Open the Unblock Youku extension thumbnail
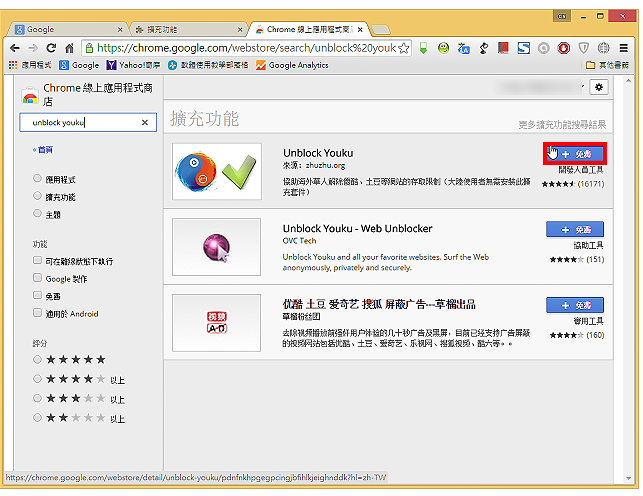Viewport: 643px width, 496px height. [x=217, y=171]
